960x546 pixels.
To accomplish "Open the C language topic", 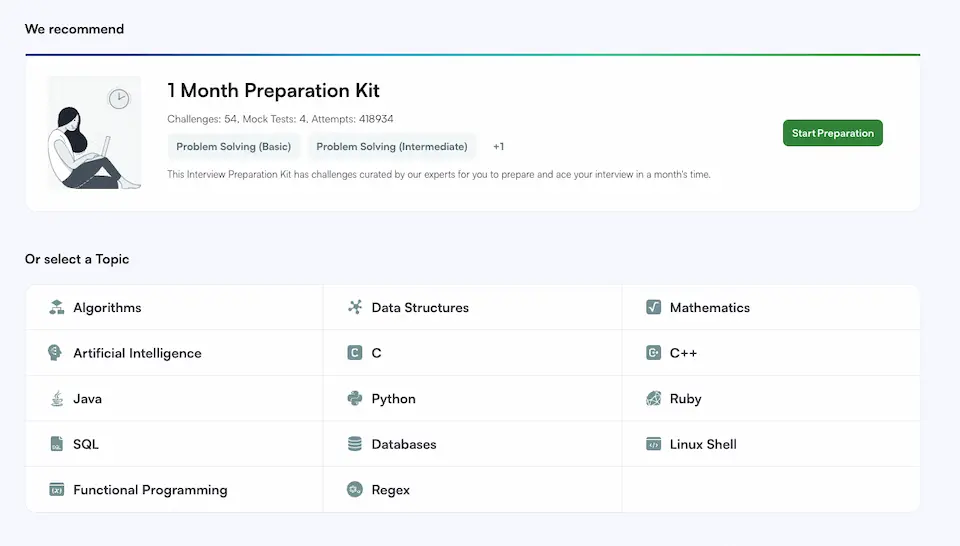I will tap(473, 353).
